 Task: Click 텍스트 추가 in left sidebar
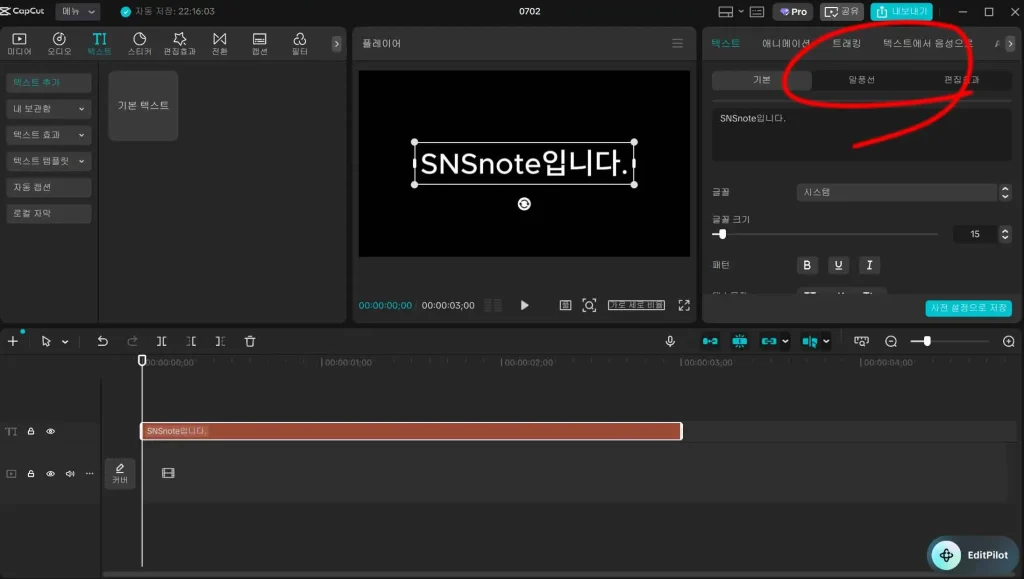tap(49, 82)
